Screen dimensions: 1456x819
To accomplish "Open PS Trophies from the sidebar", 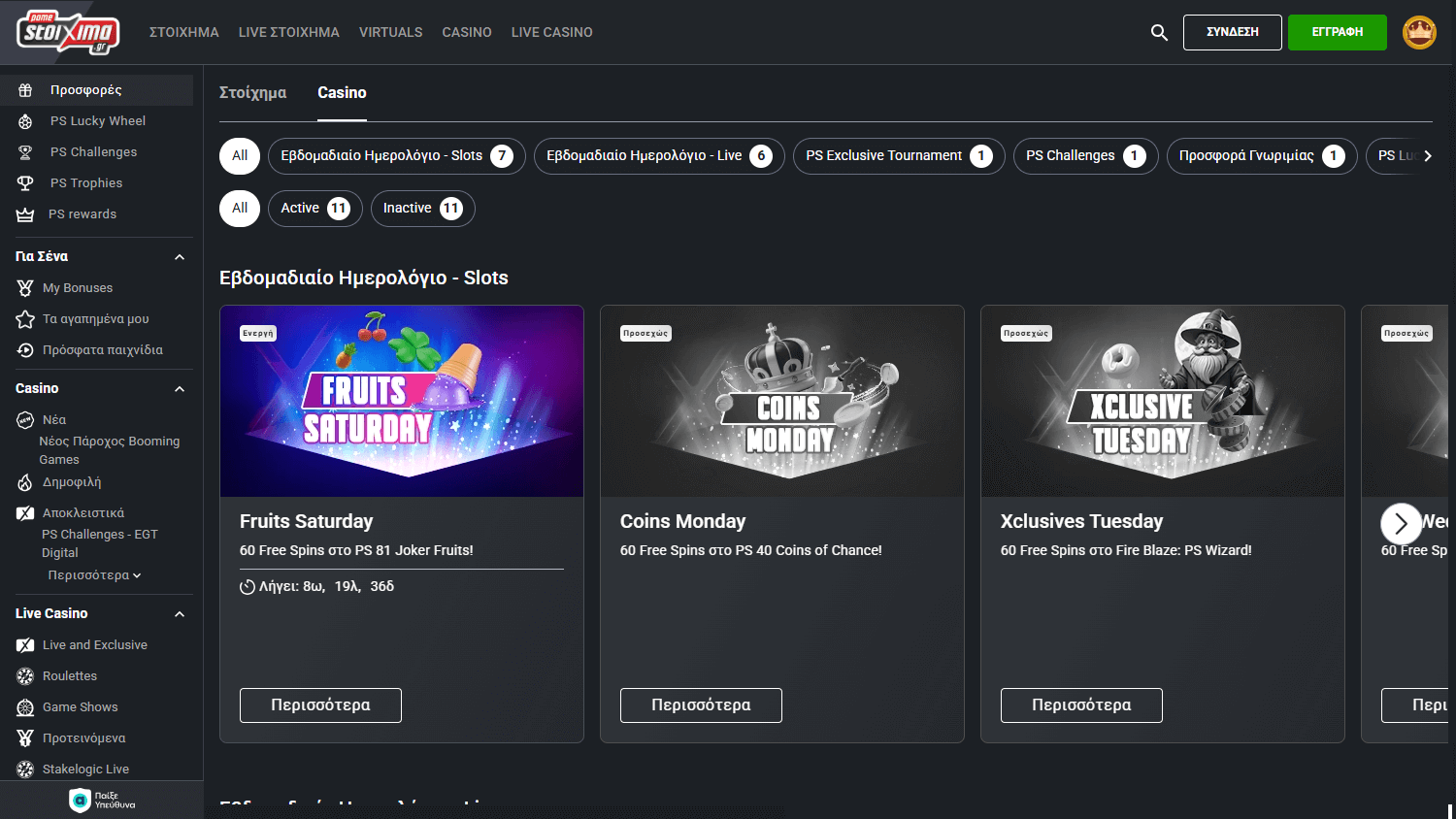I will pyautogui.click(x=23, y=182).
